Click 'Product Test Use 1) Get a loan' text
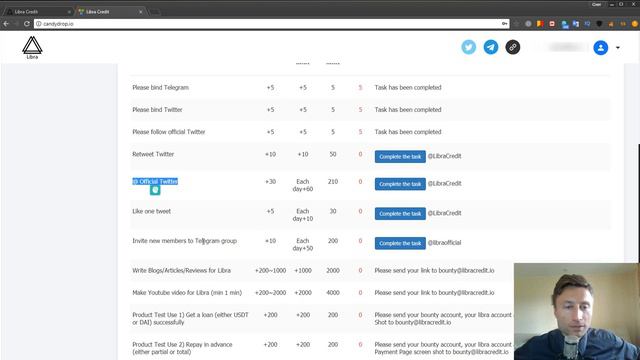Image resolution: width=640 pixels, height=360 pixels. pyautogui.click(x=190, y=318)
